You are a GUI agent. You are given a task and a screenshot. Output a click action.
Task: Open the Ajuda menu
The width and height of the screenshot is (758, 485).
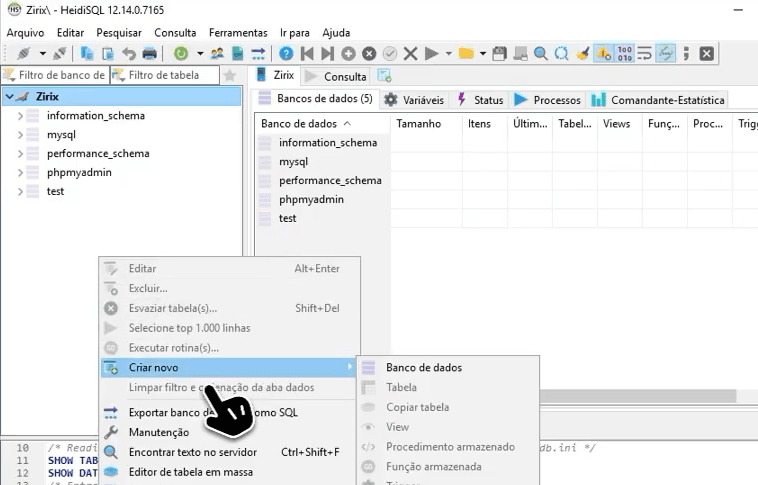[x=336, y=32]
